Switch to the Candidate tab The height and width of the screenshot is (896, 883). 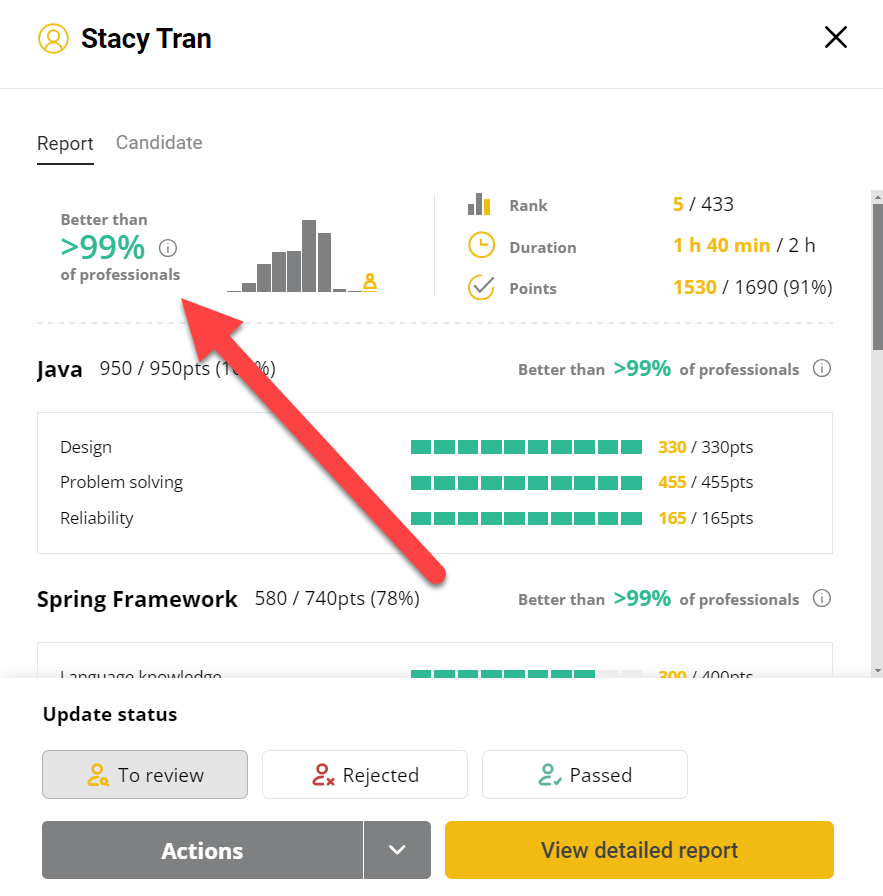pos(159,143)
